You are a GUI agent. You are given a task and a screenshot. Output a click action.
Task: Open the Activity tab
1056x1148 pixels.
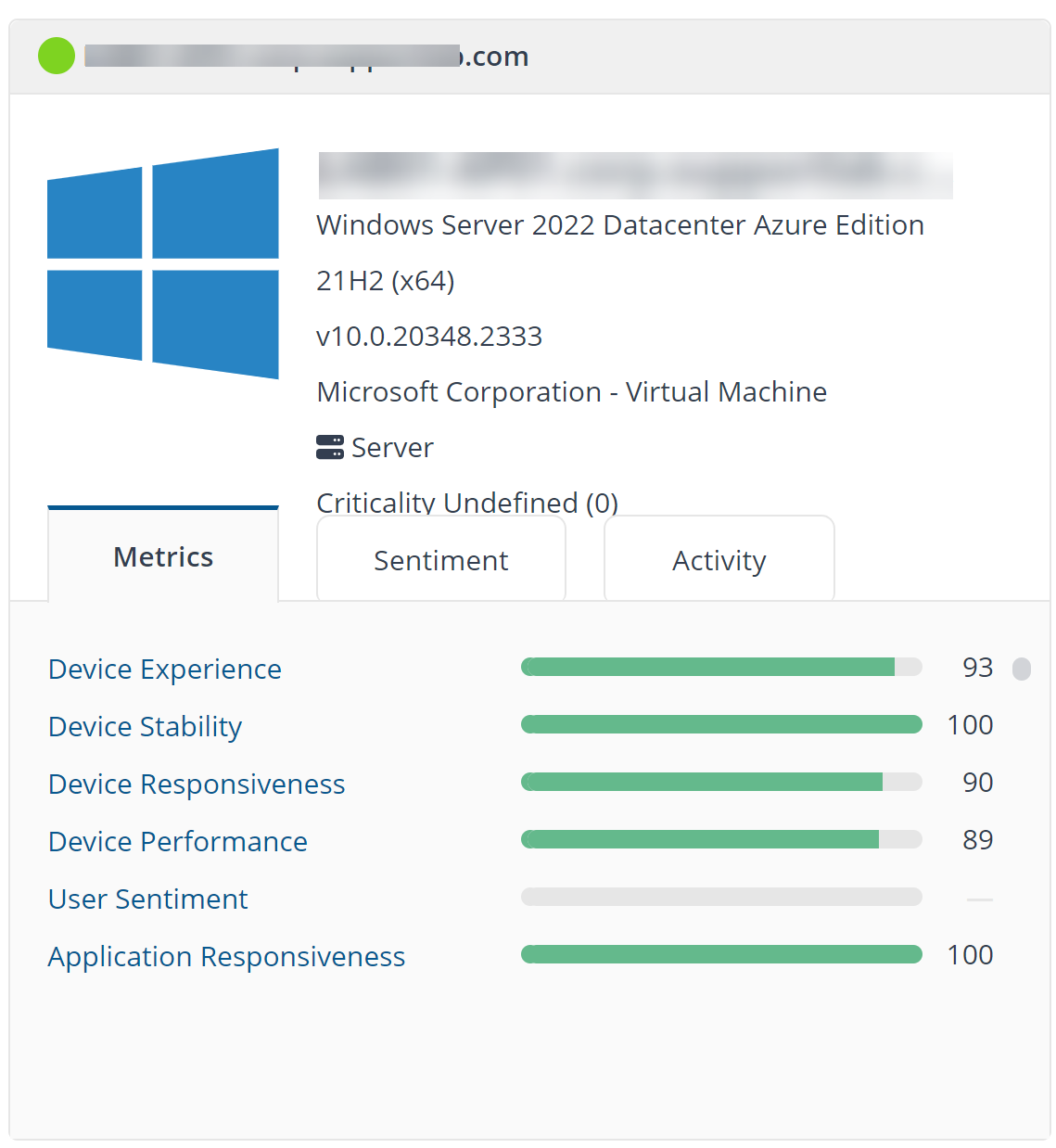[719, 561]
